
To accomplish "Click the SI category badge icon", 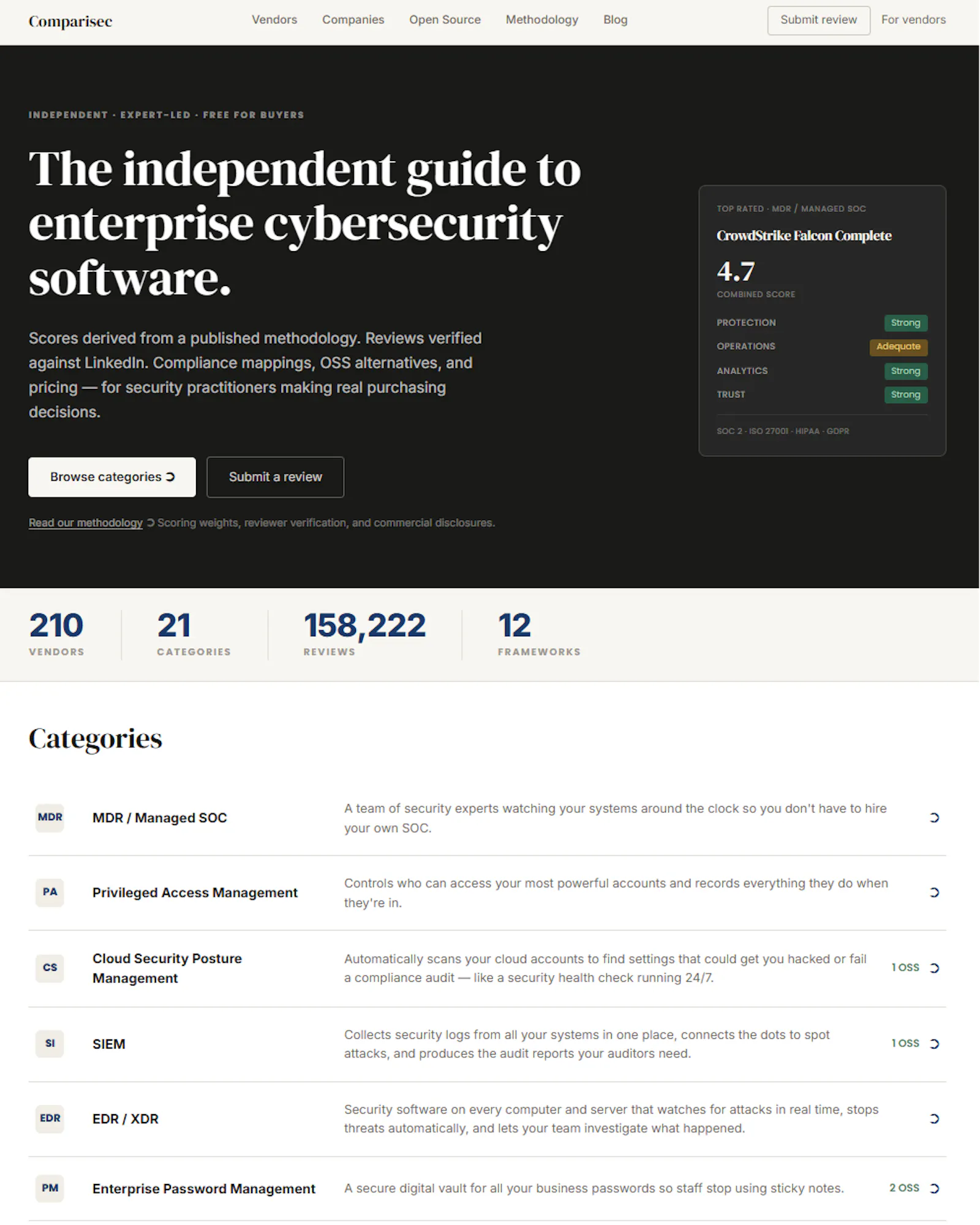I will (50, 1044).
